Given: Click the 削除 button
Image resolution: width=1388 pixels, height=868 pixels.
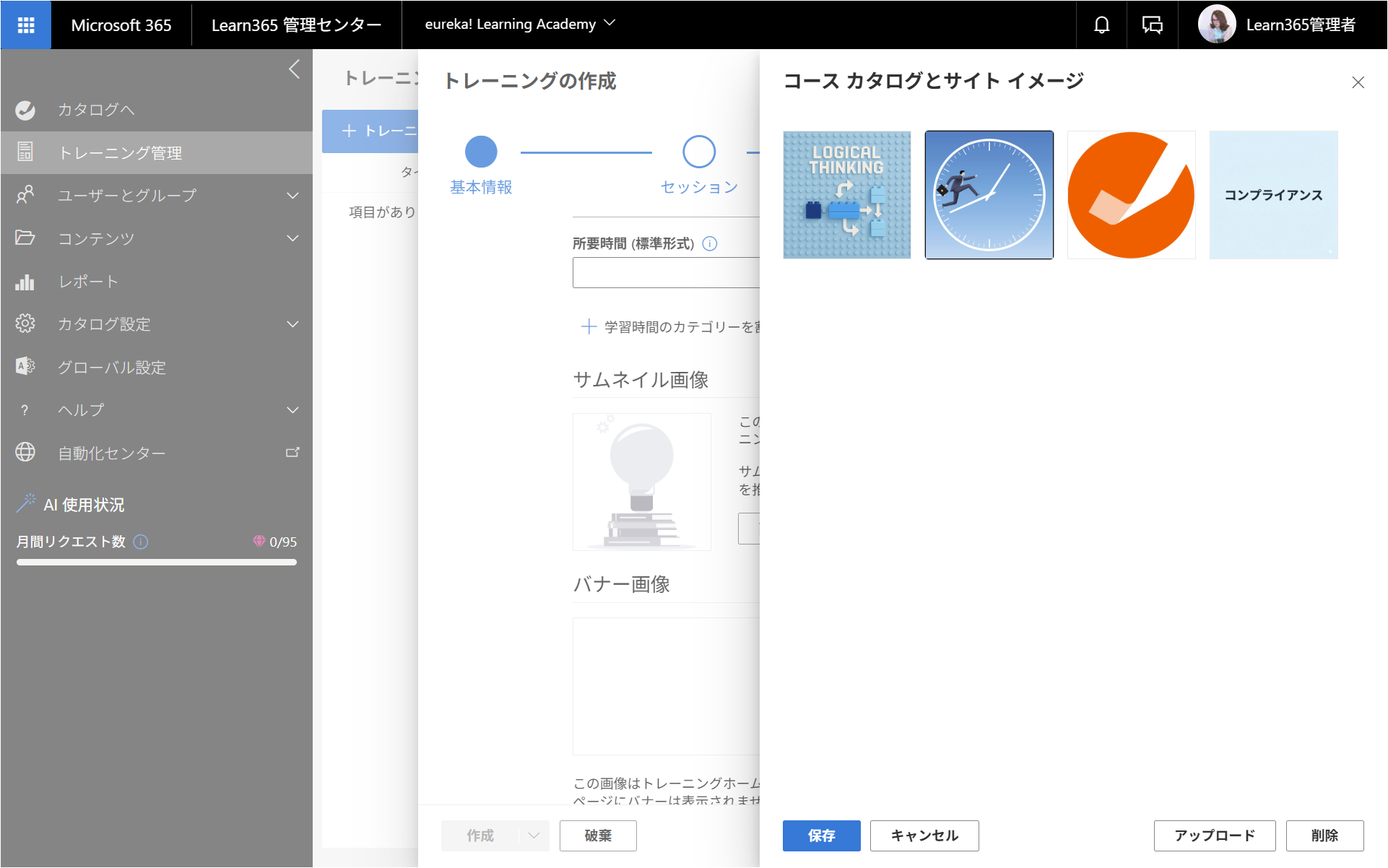Looking at the screenshot, I should 1325,836.
